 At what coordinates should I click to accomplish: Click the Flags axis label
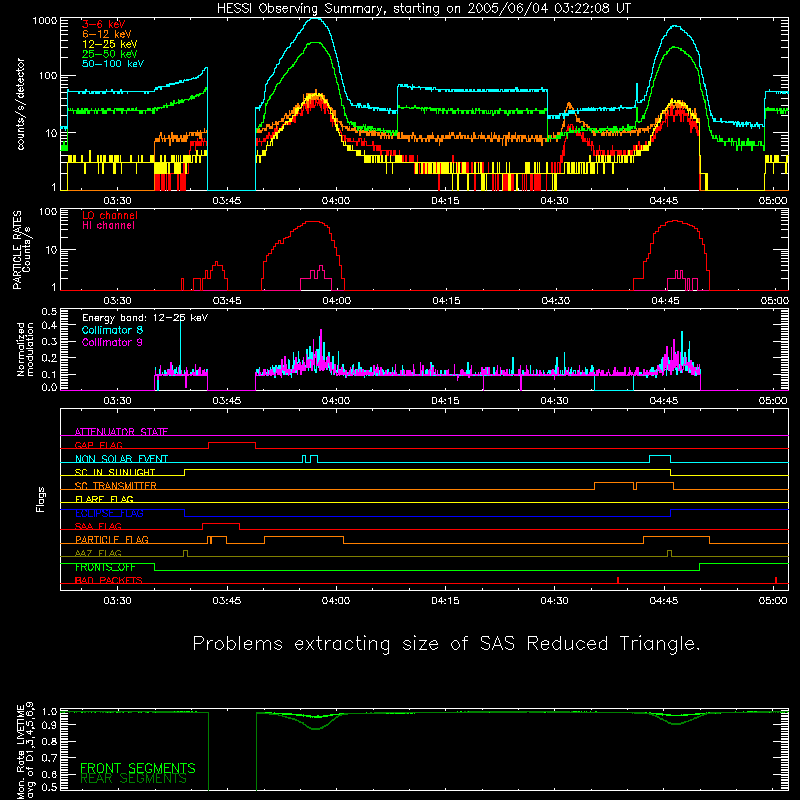pos(41,499)
